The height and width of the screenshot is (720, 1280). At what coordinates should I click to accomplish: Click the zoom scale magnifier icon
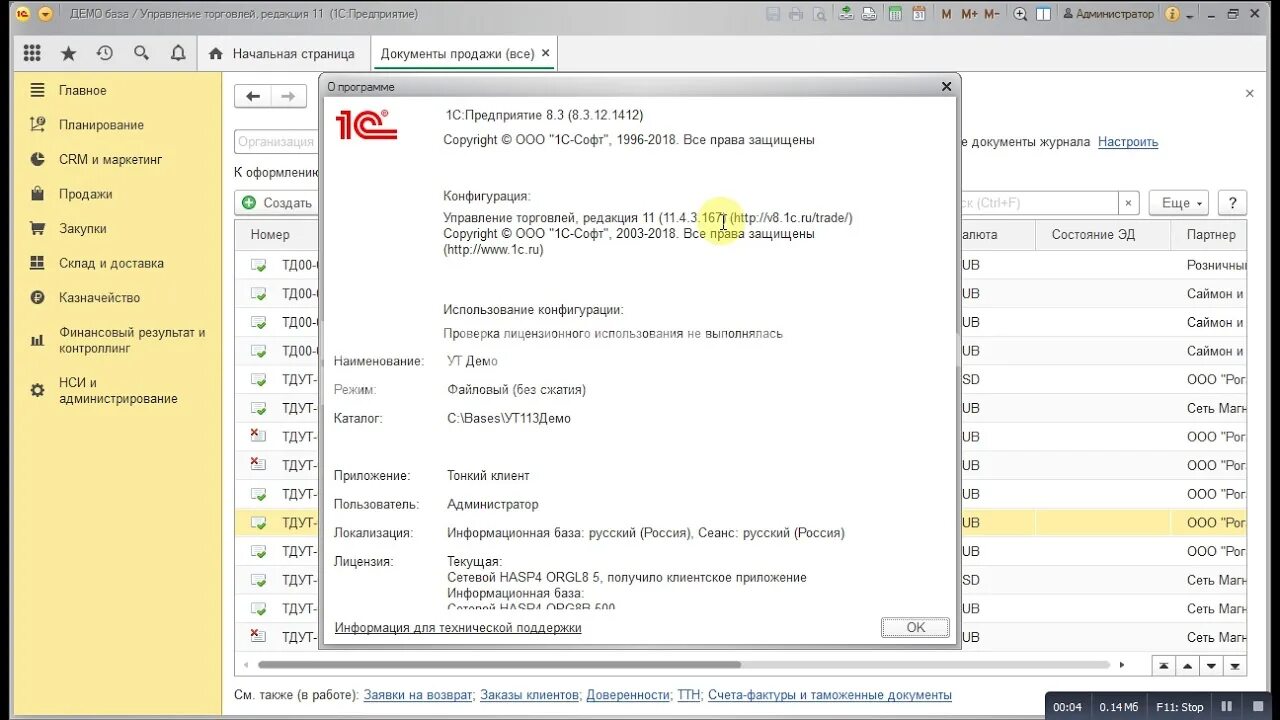1020,14
